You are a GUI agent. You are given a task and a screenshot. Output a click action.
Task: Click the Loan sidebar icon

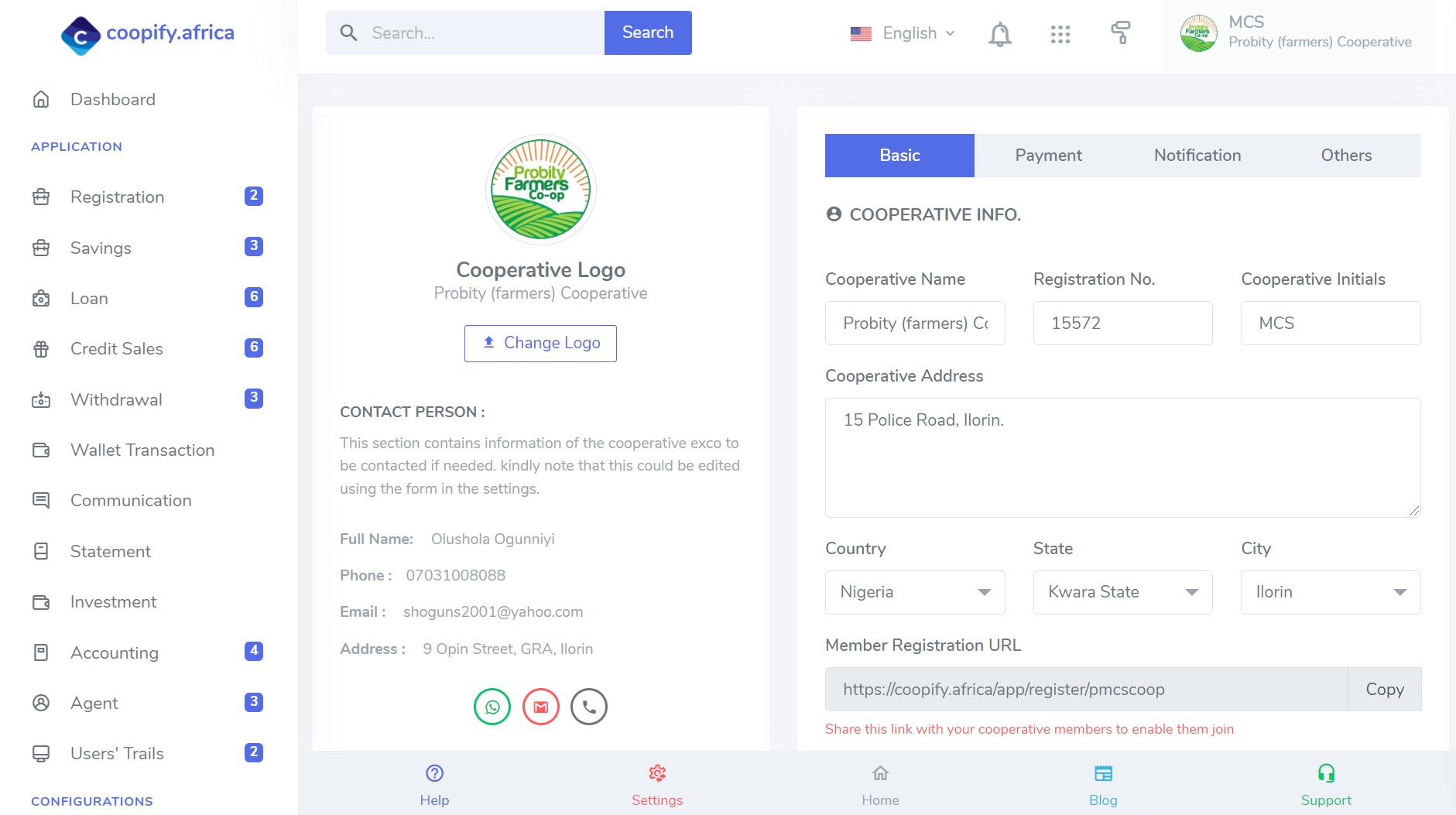[x=41, y=298]
